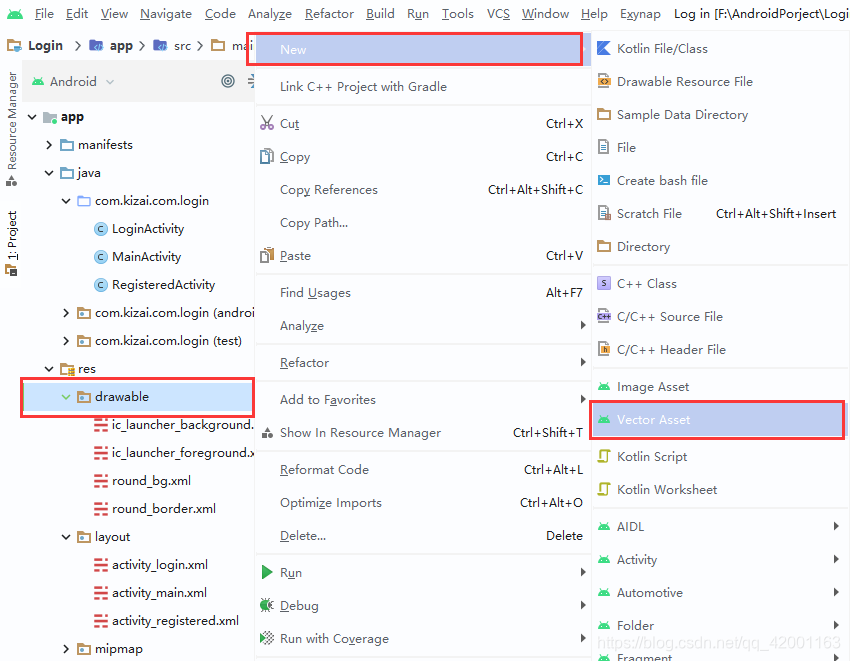This screenshot has width=850, height=661.
Task: Click the green Run play icon
Action: pyautogui.click(x=267, y=572)
